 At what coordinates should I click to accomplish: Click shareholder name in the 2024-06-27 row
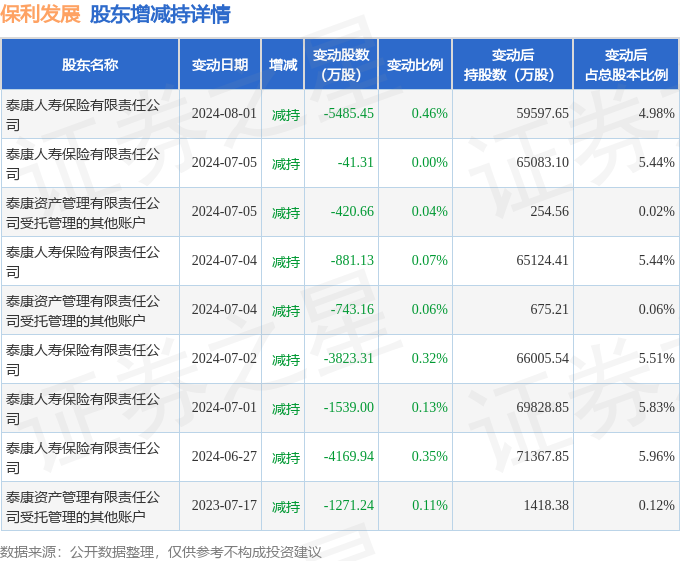[83, 458]
